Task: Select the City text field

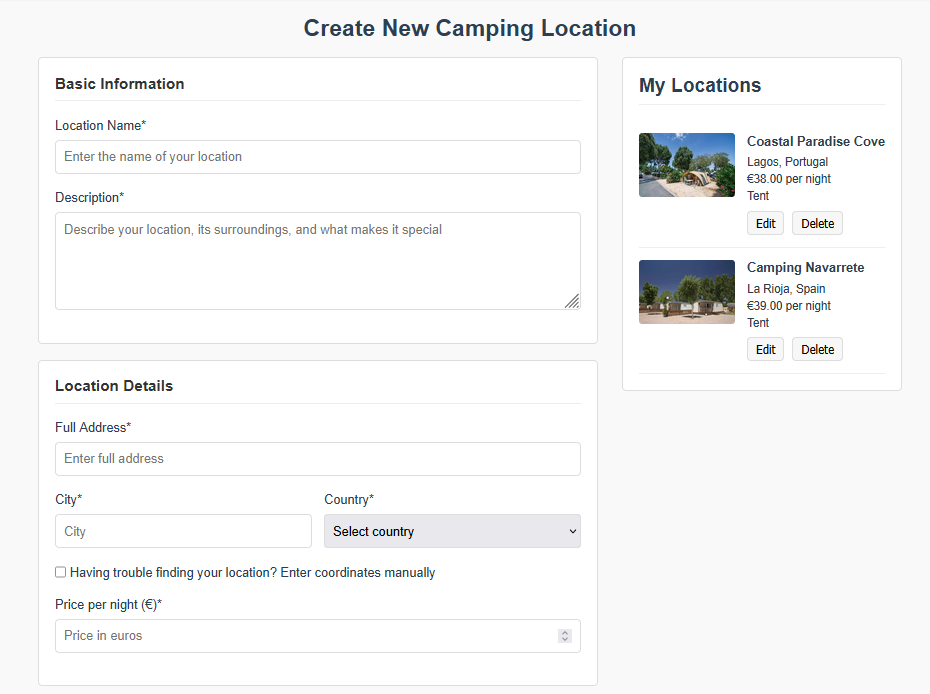Action: [183, 531]
